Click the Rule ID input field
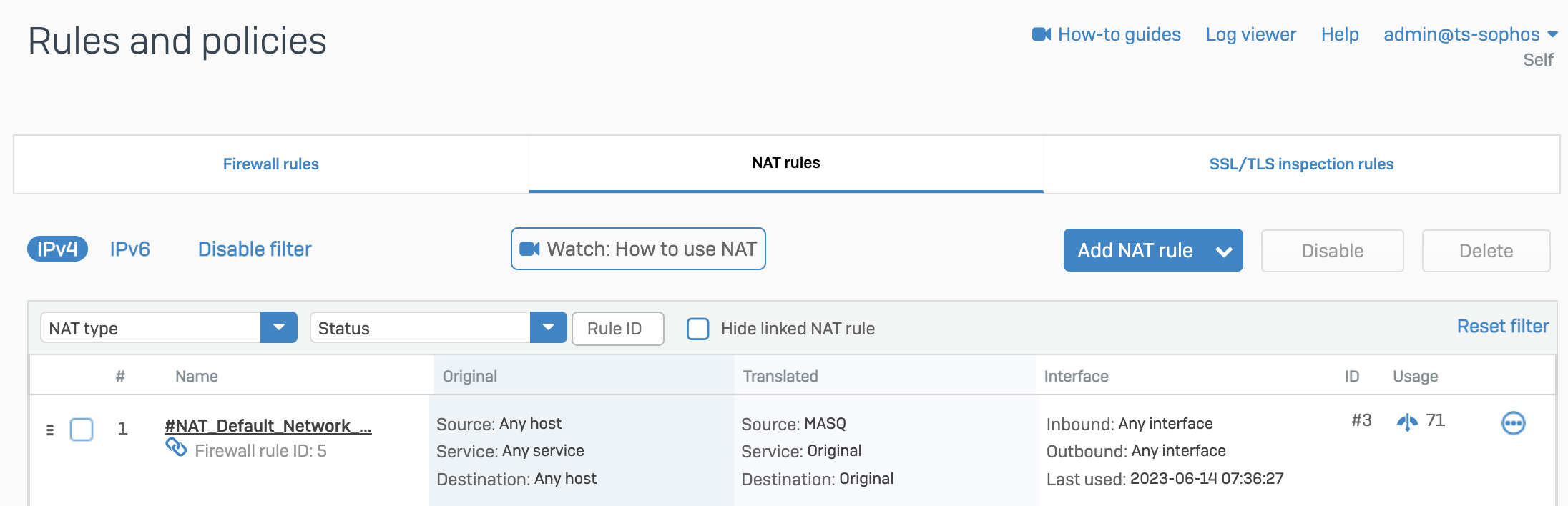Viewport: 1568px width, 506px height. (617, 329)
